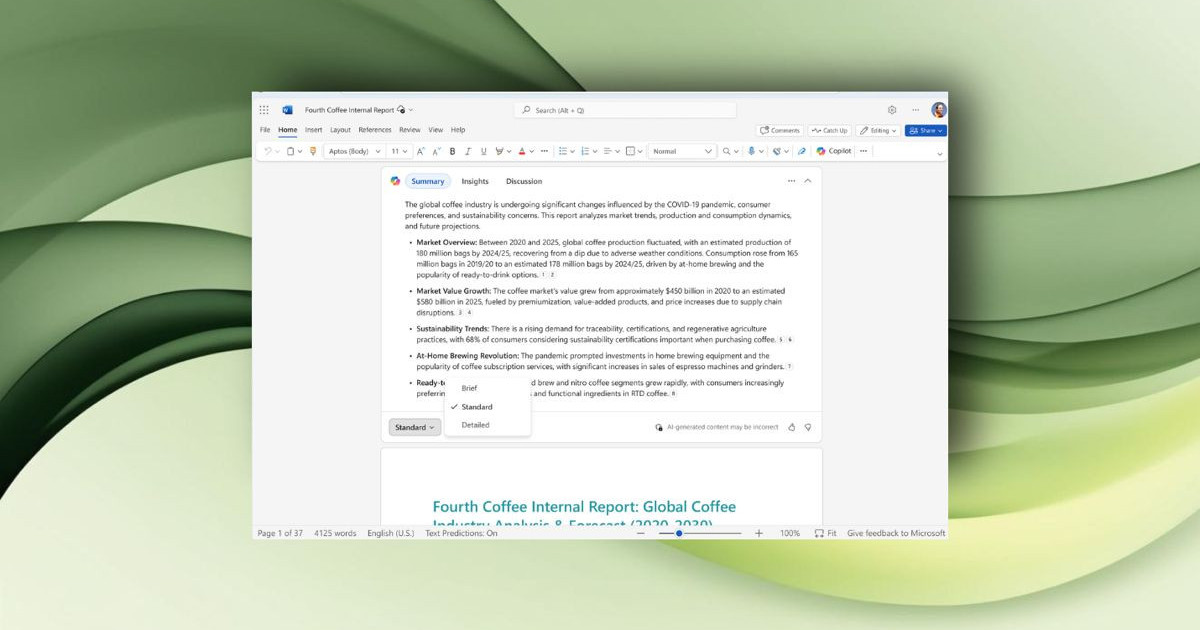Open more ribbon commands ellipsis
This screenshot has height=630, width=1200.
[864, 151]
